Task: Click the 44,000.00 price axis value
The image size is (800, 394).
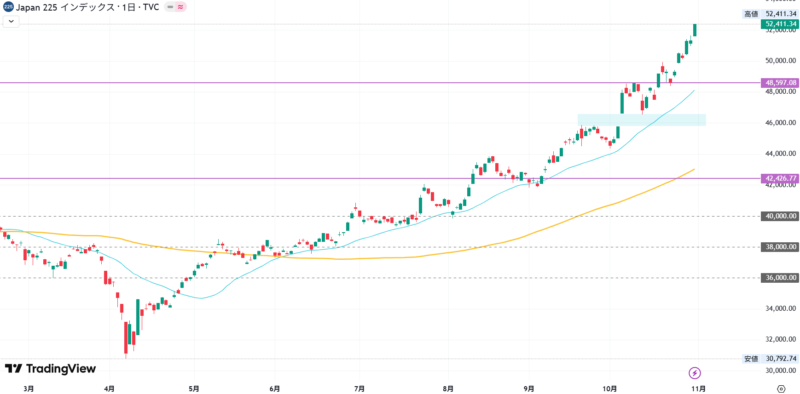Action: pos(781,154)
